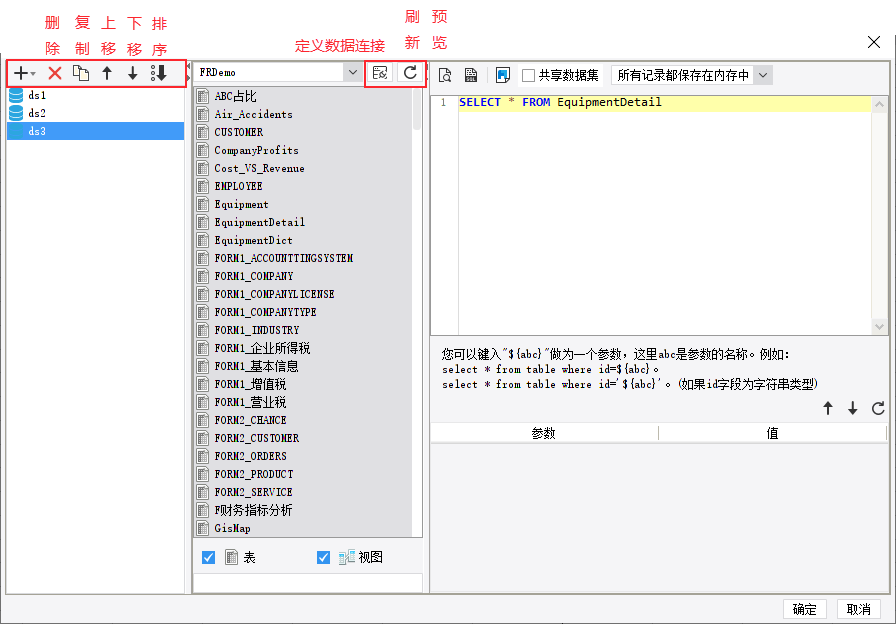Click the SQL editor text line

pos(665,102)
